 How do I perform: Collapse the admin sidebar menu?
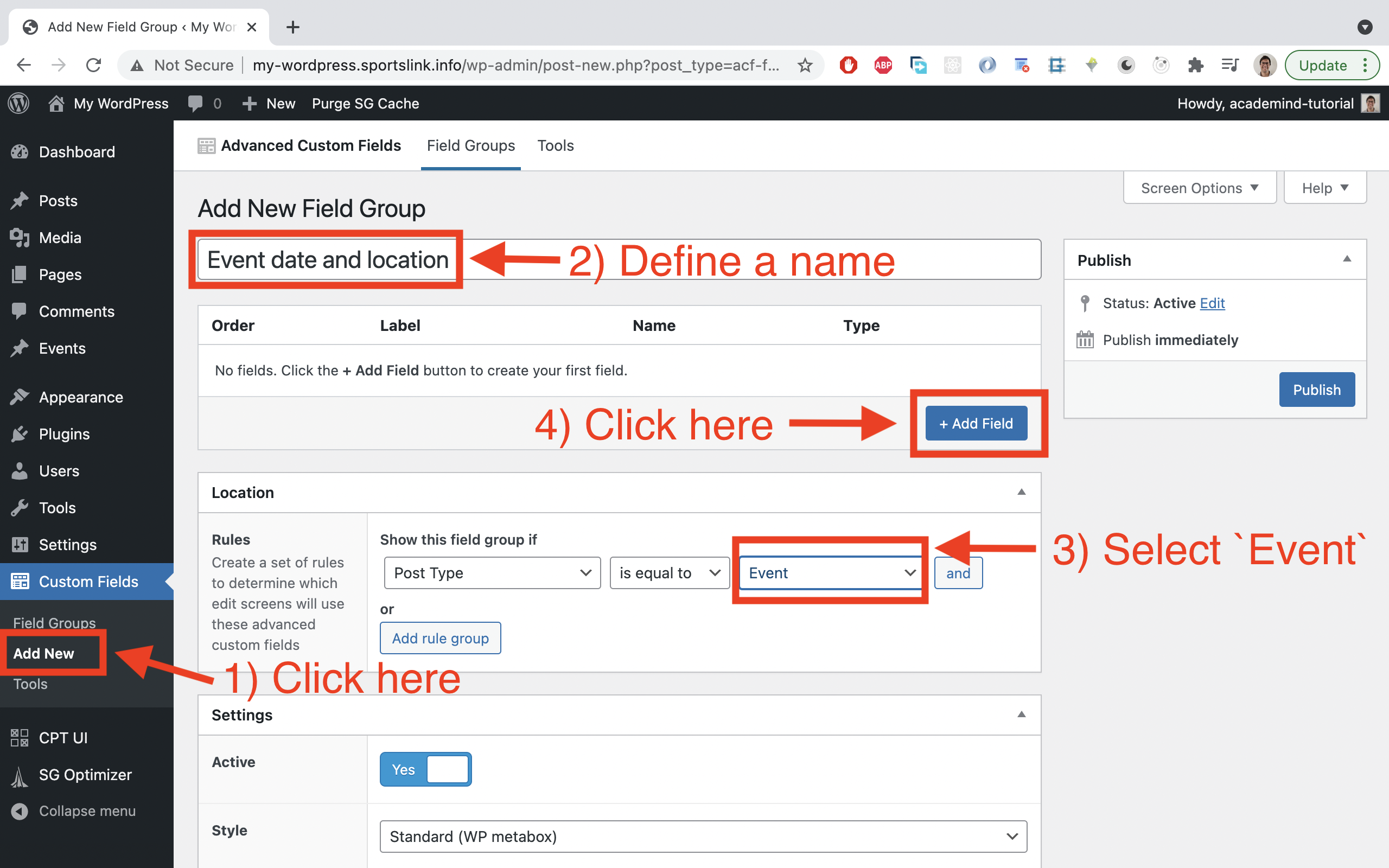[87, 810]
